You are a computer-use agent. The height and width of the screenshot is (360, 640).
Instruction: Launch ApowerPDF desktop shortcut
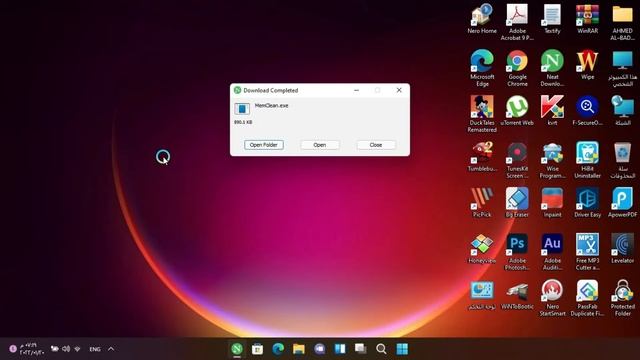(x=622, y=202)
